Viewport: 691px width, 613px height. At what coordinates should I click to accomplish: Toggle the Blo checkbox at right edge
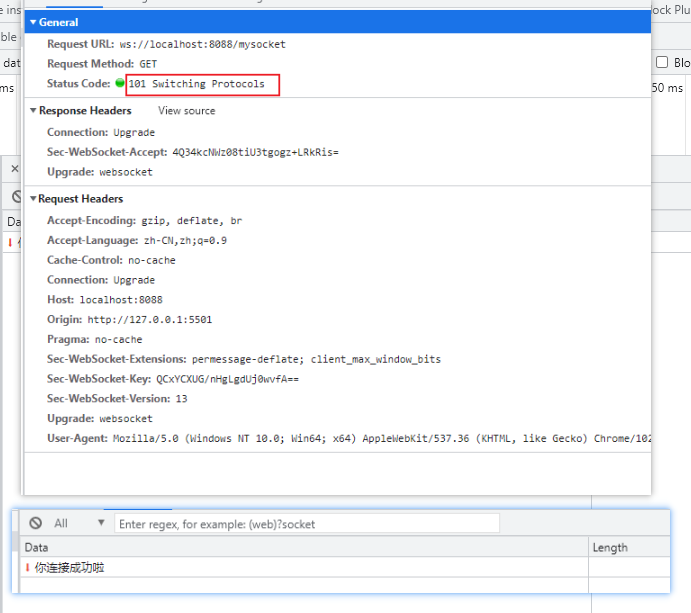(x=661, y=62)
